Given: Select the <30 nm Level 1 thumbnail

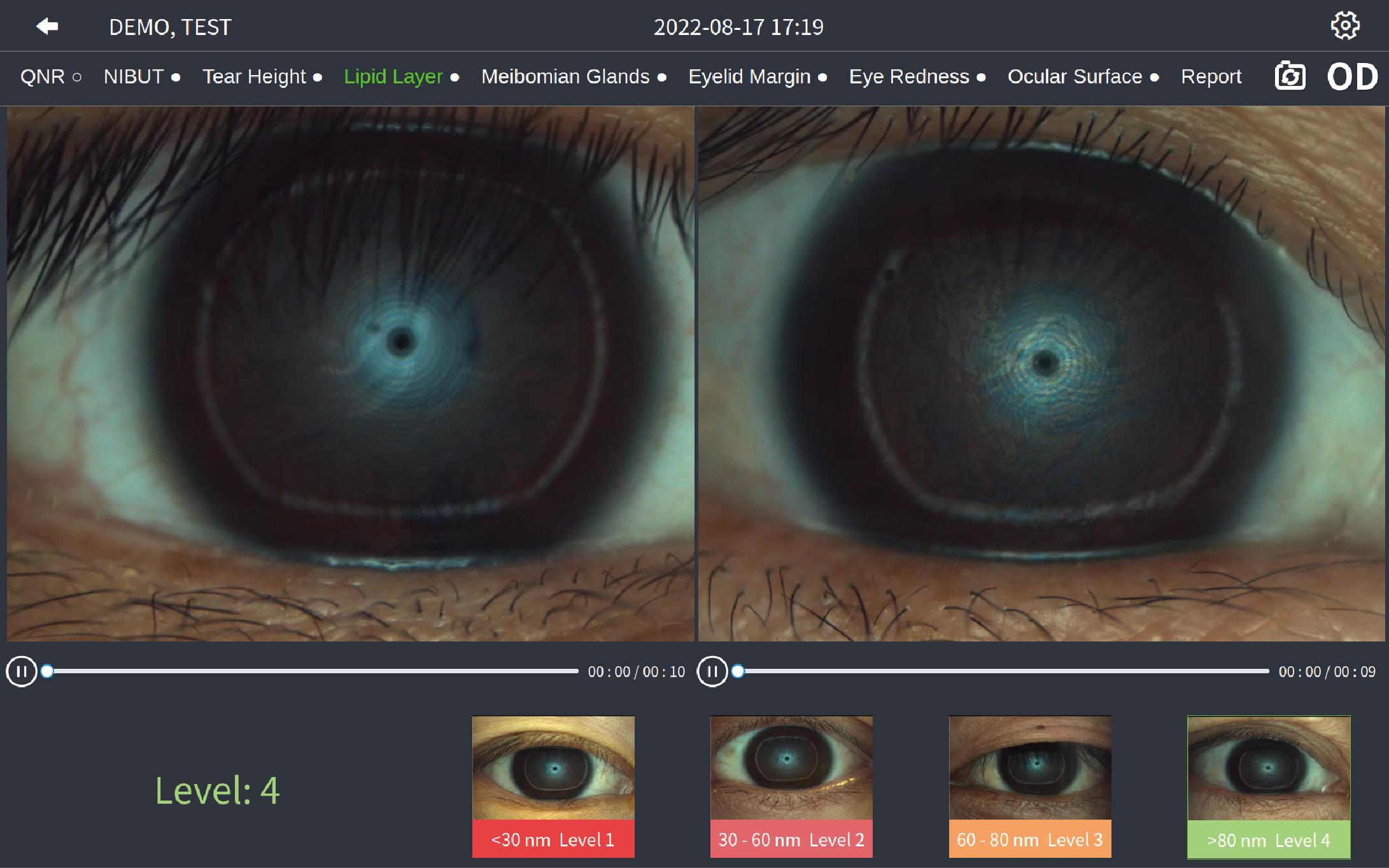Looking at the screenshot, I should pos(553,787).
